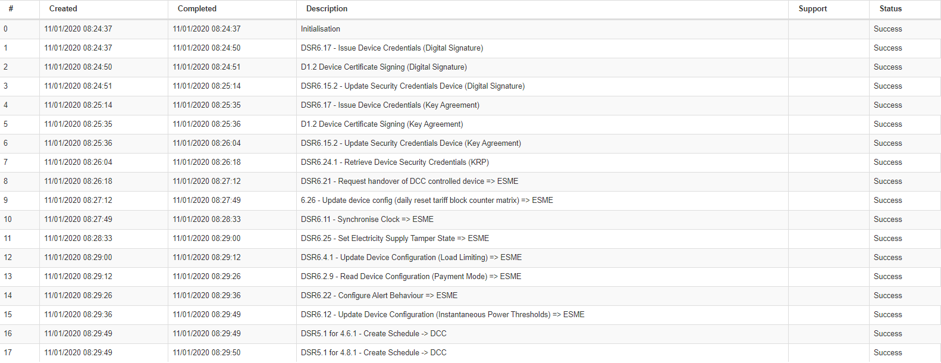Select 'DSR5.1 for 4.8.1 - Create Schedule -> DCC'
Image resolution: width=941 pixels, height=363 pixels.
point(373,353)
